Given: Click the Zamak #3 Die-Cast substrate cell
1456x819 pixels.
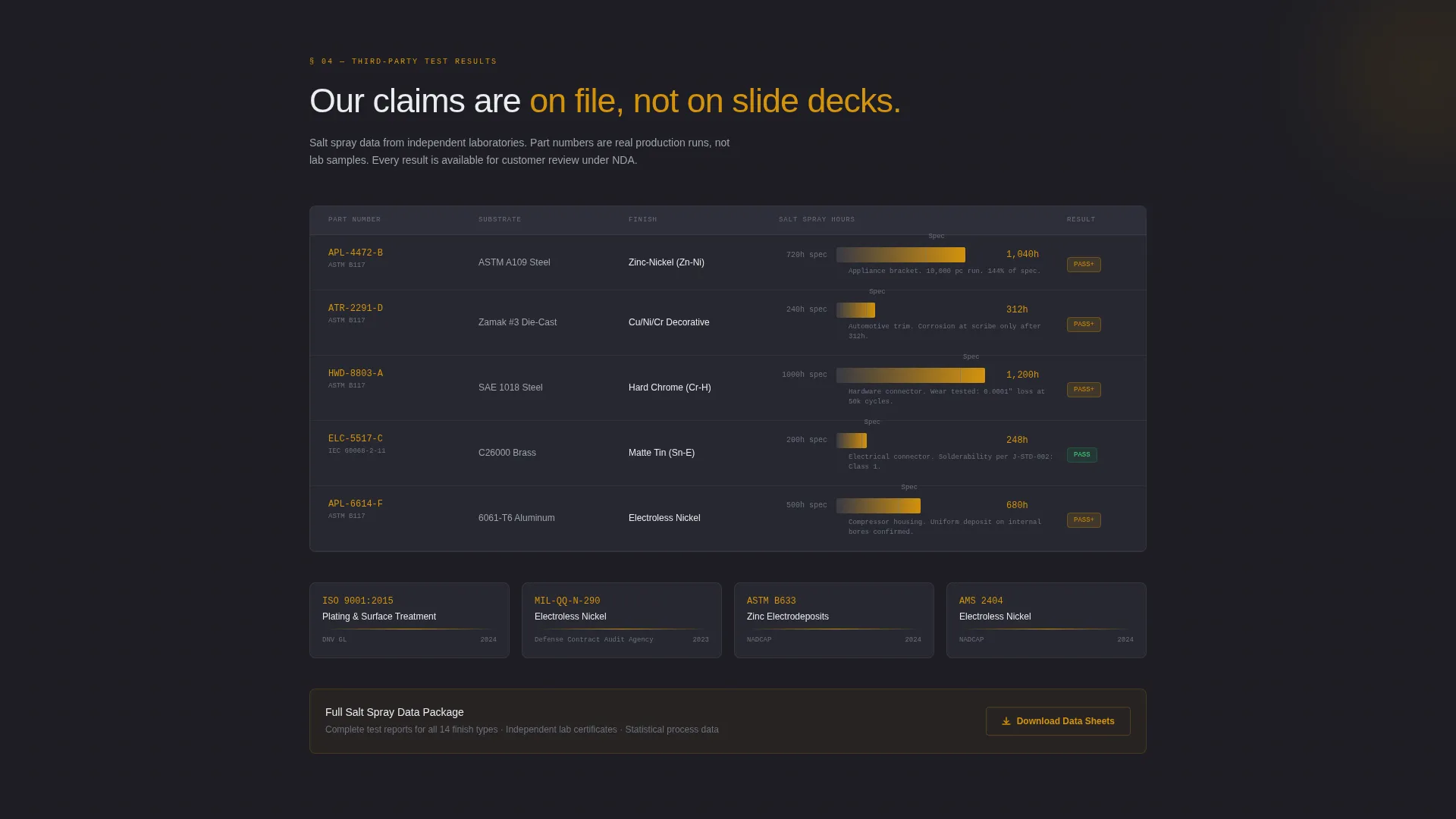Looking at the screenshot, I should click(517, 322).
